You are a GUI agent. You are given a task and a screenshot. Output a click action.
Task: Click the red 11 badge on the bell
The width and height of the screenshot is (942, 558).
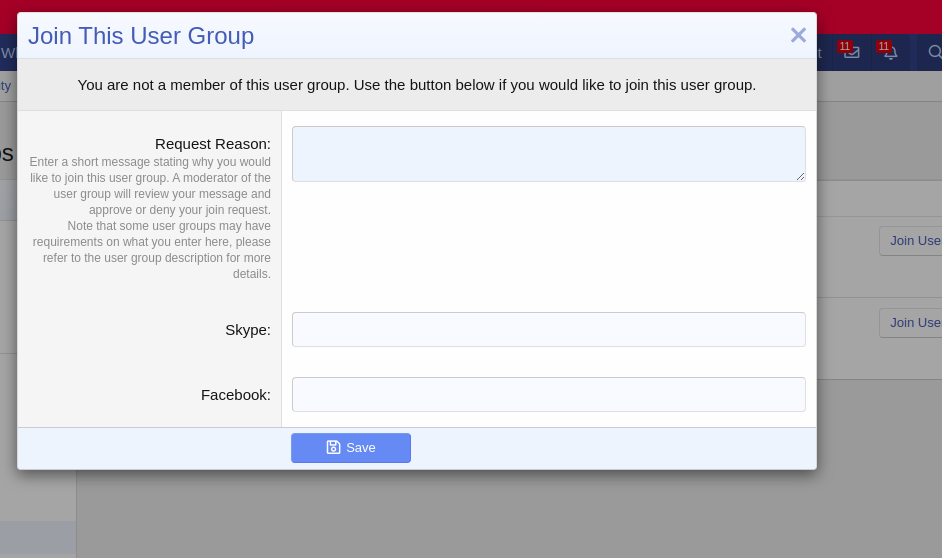click(x=883, y=47)
